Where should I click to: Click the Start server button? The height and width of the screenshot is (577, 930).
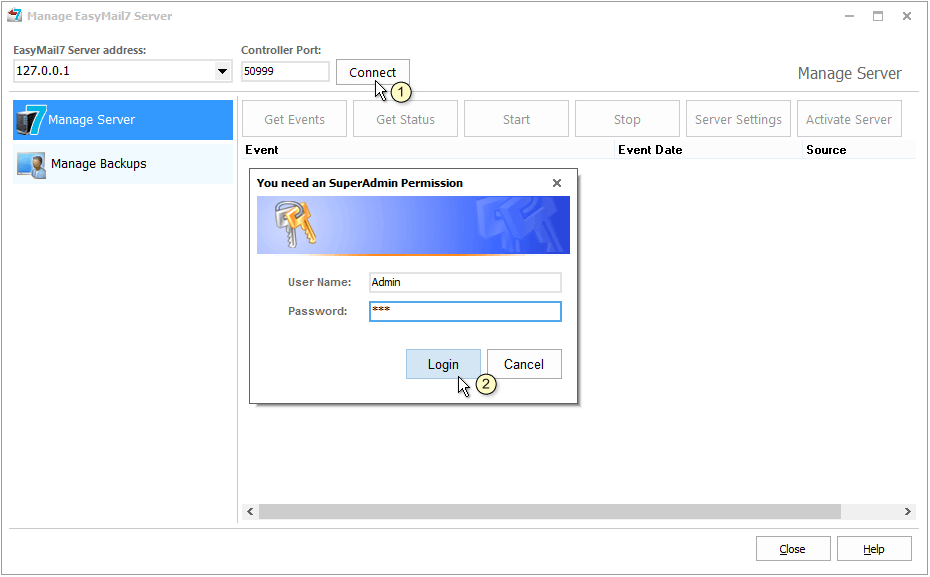click(x=516, y=119)
